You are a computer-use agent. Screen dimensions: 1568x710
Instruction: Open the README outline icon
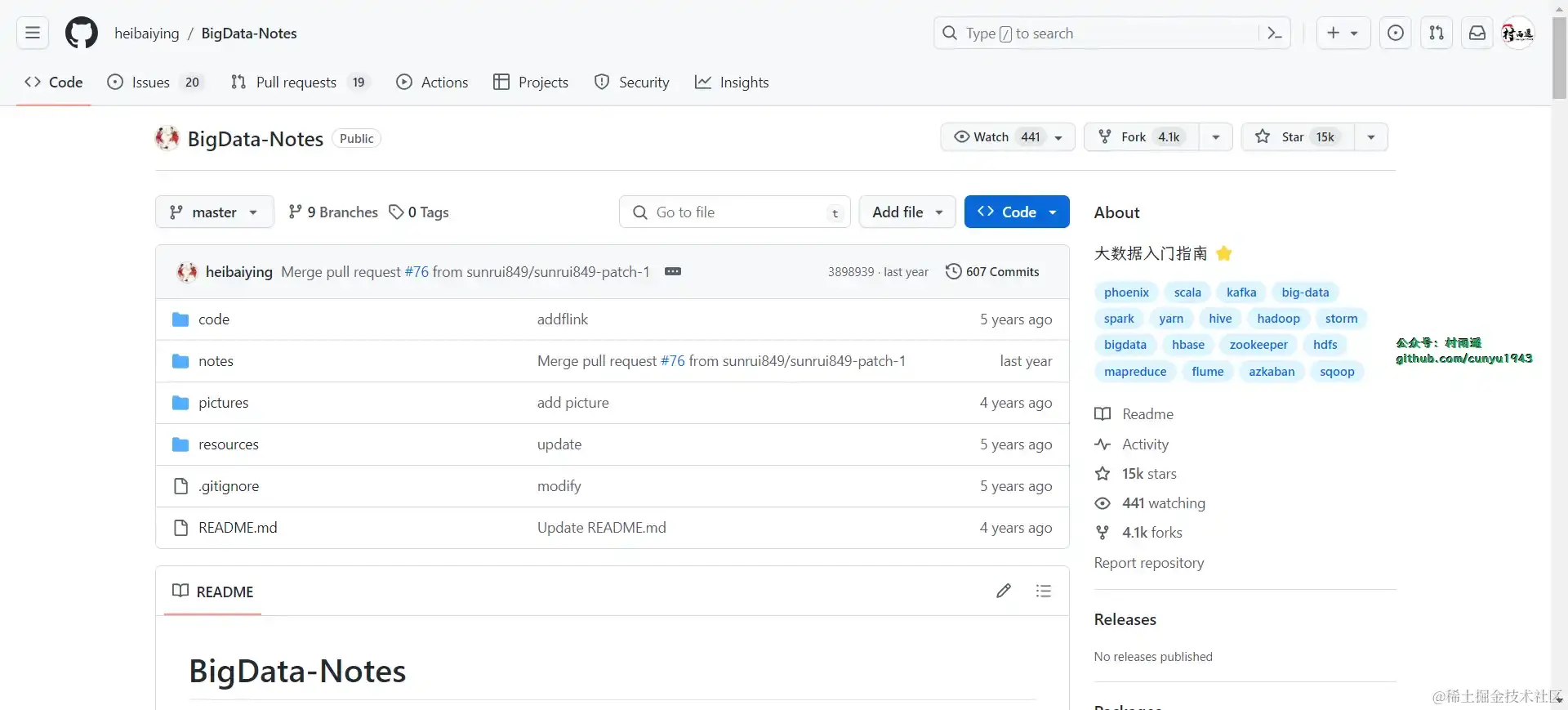(x=1043, y=591)
